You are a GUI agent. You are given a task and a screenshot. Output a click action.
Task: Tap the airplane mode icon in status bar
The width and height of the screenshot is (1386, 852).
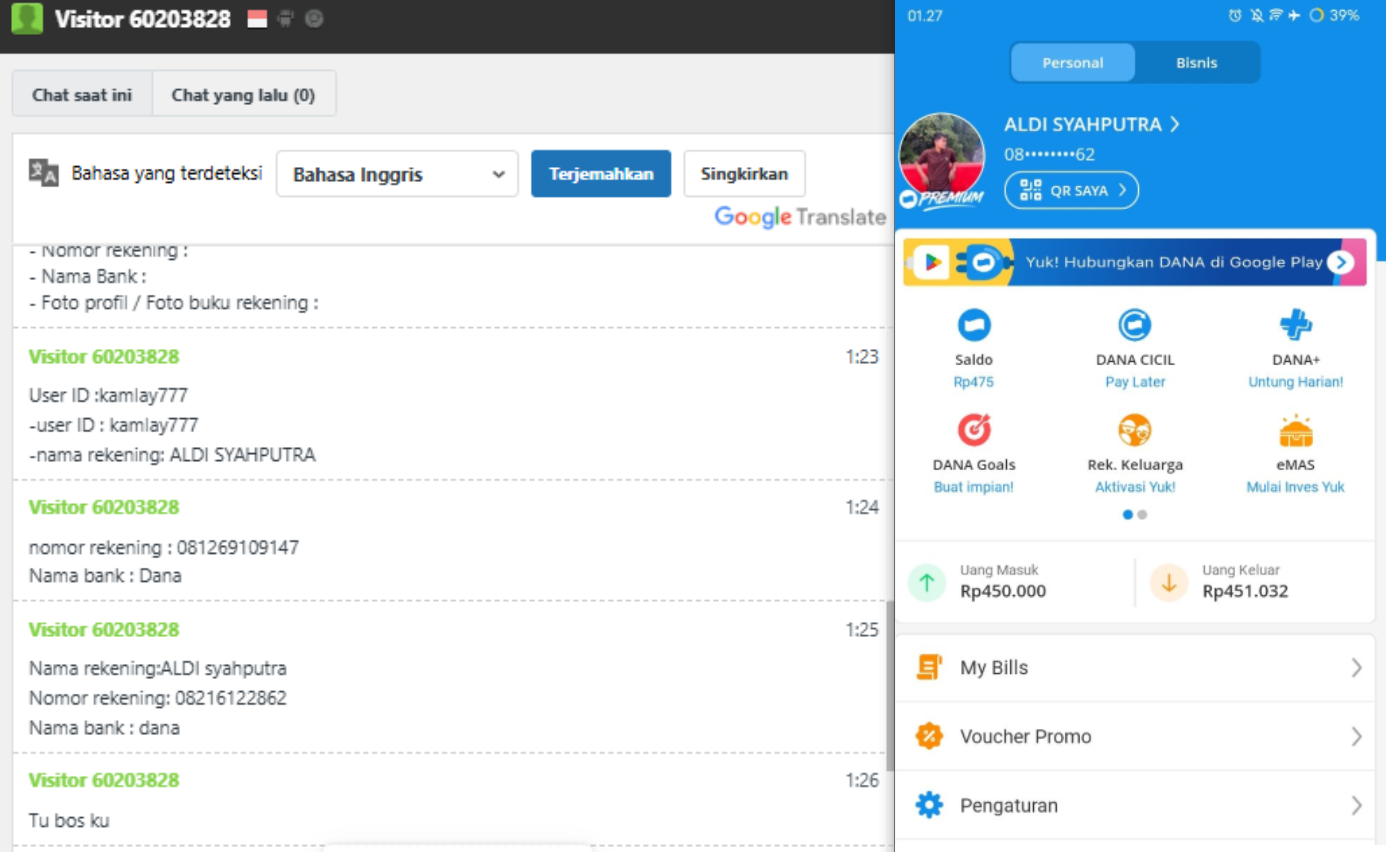pyautogui.click(x=1295, y=15)
